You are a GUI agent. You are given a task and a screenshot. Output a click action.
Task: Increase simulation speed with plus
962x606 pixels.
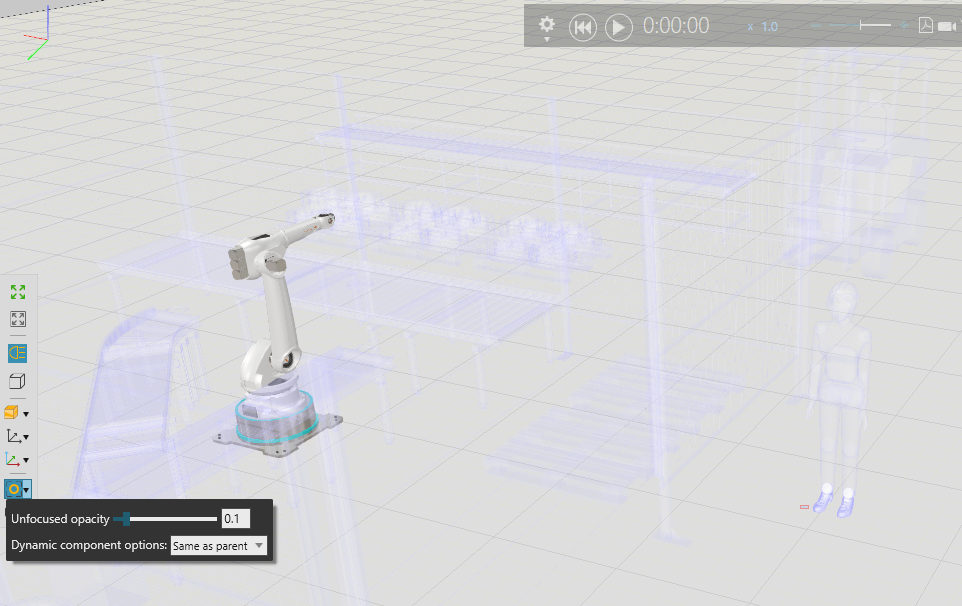903,25
